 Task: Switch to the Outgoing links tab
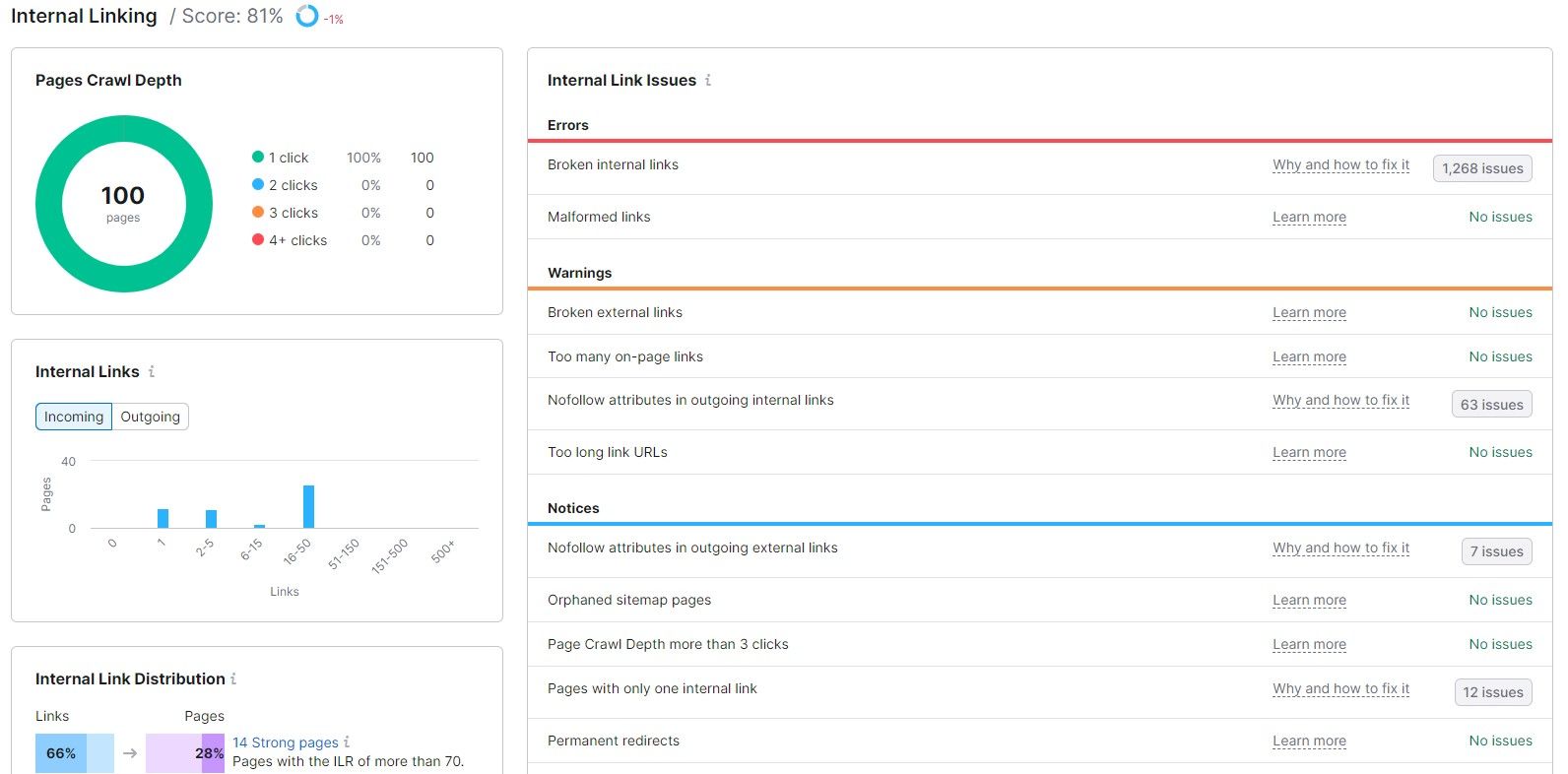pyautogui.click(x=151, y=417)
